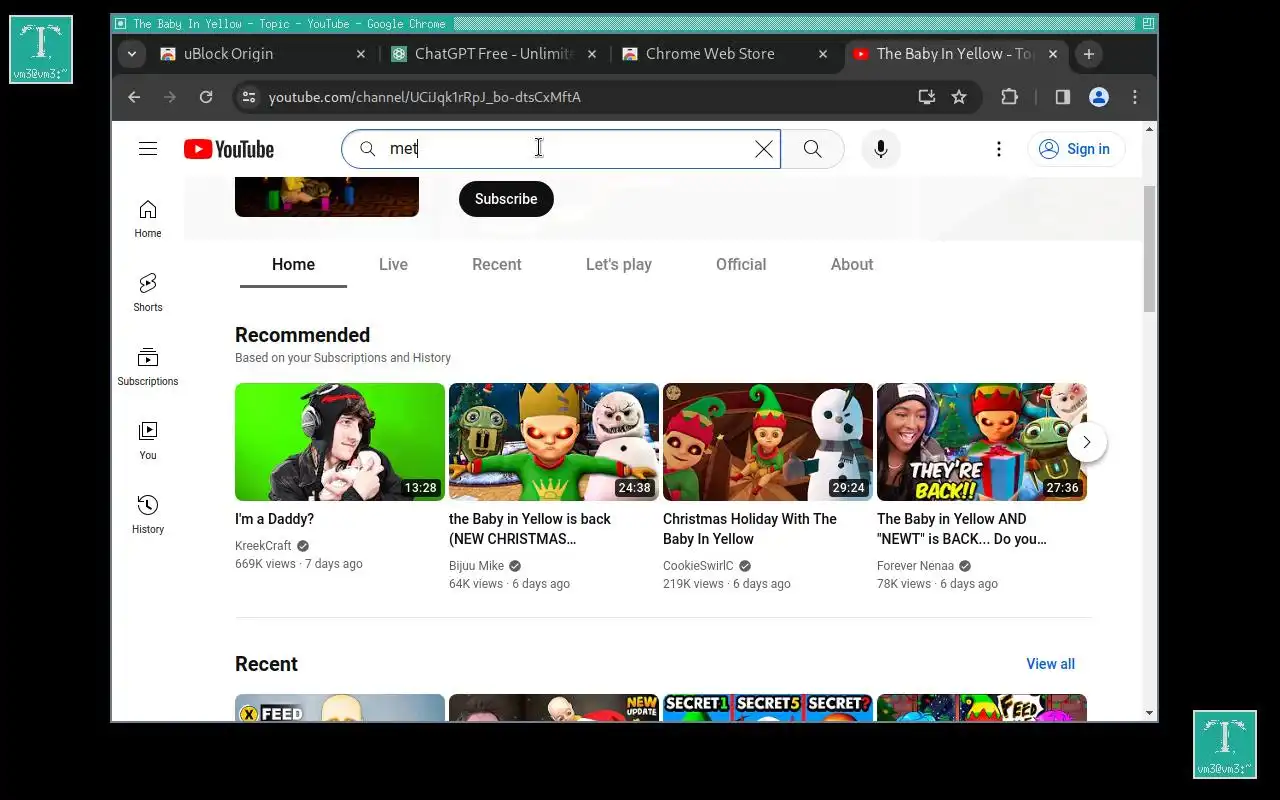Toggle Chrome side panel
Screen dimensions: 1280x800
[x=1063, y=97]
